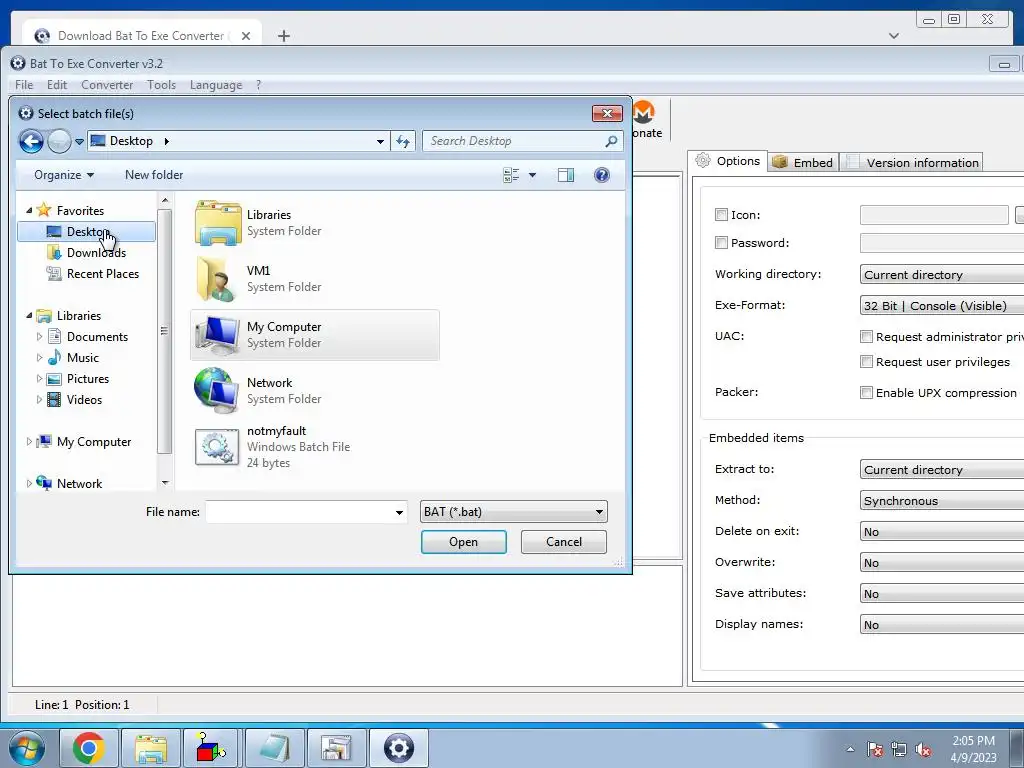
Task: Select the Options tab
Action: [728, 161]
